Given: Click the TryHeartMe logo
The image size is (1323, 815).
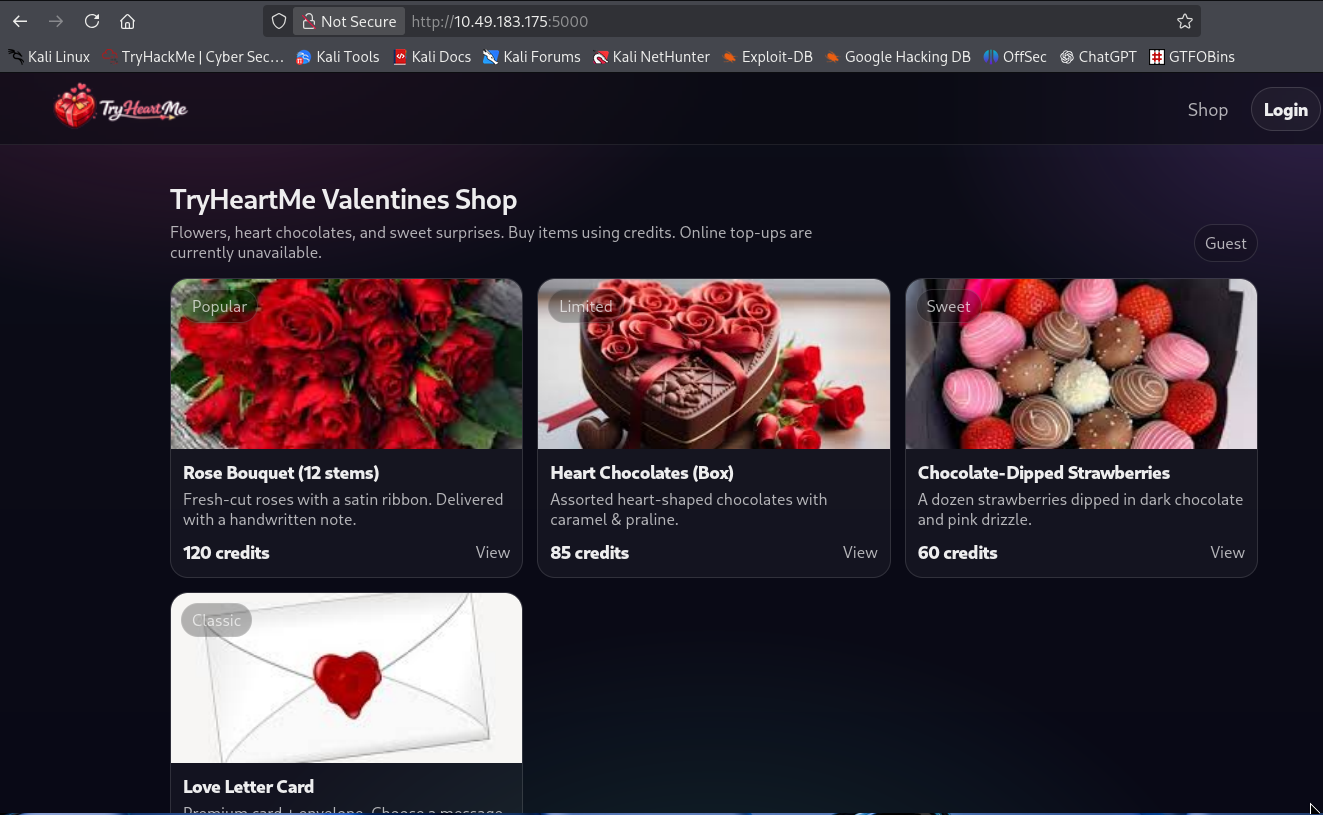Looking at the screenshot, I should pyautogui.click(x=121, y=107).
